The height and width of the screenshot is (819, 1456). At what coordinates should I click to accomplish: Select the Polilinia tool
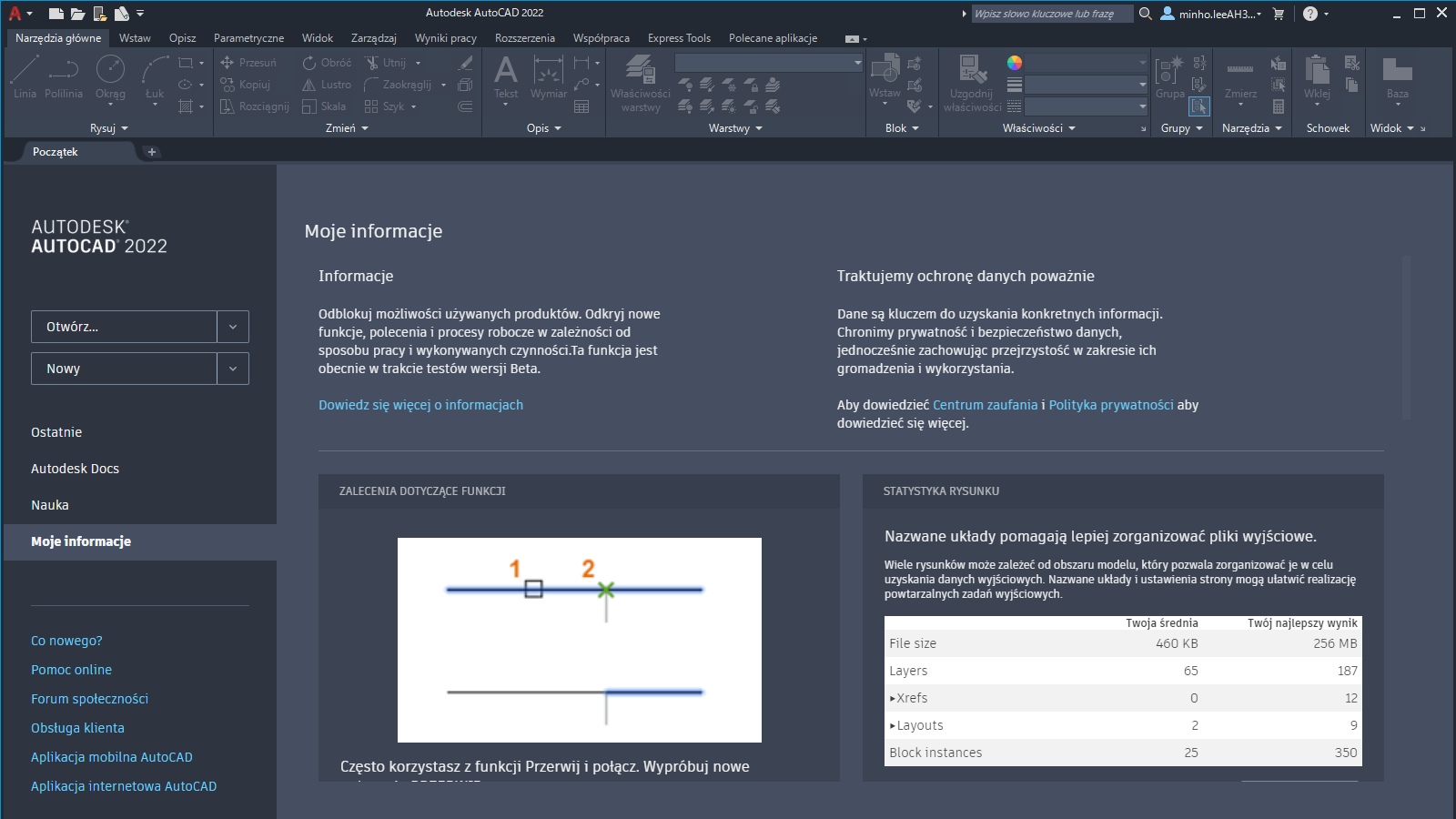[64, 76]
